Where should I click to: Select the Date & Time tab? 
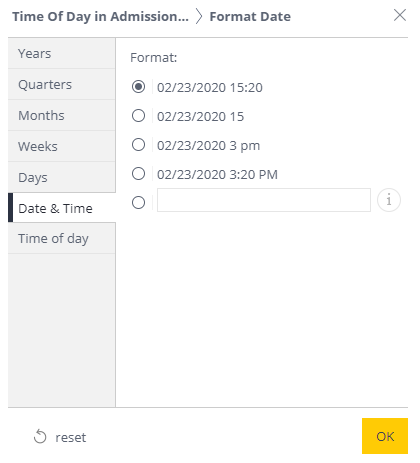coord(62,208)
